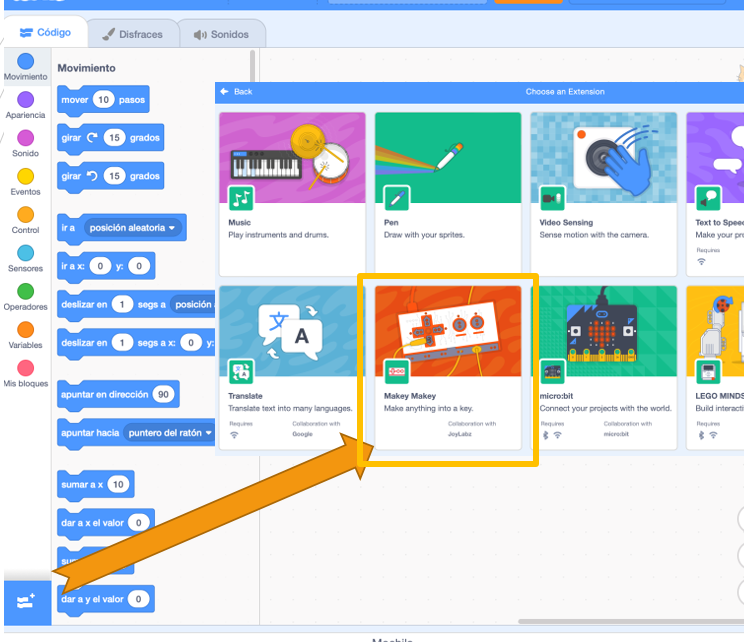This screenshot has width=744, height=642.
Task: Choose the Pen extension card
Action: 448,194
